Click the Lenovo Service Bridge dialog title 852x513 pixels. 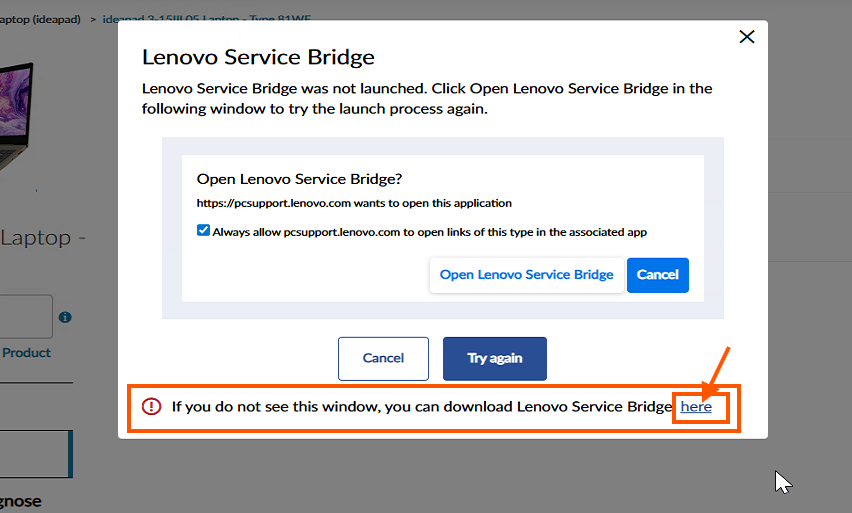point(258,57)
